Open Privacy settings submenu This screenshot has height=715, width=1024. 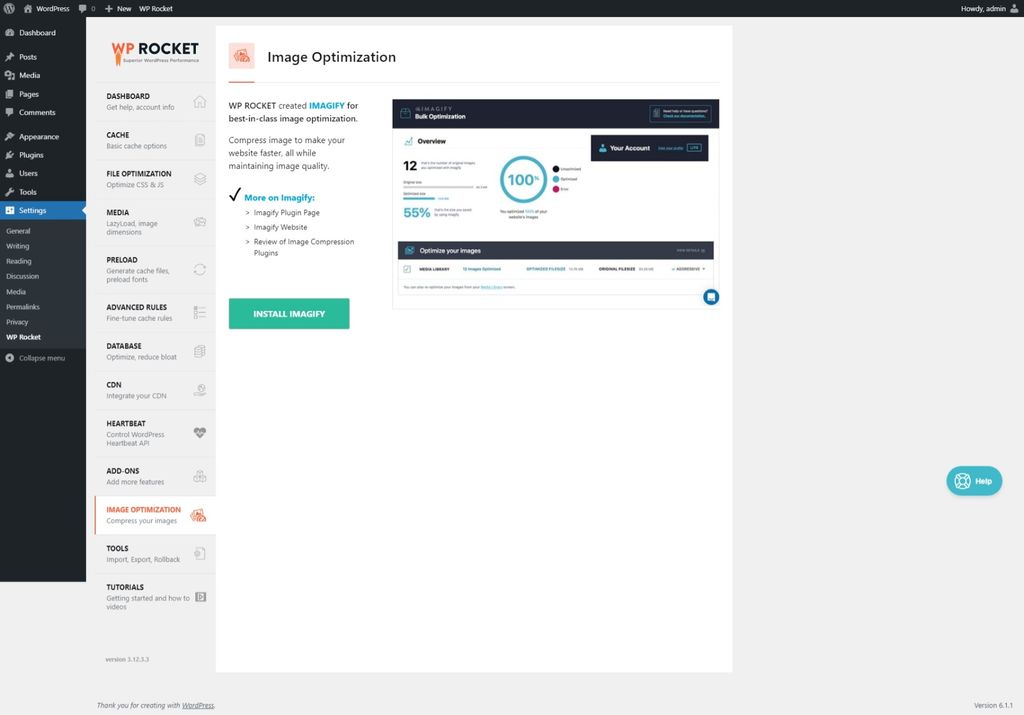[x=17, y=322]
